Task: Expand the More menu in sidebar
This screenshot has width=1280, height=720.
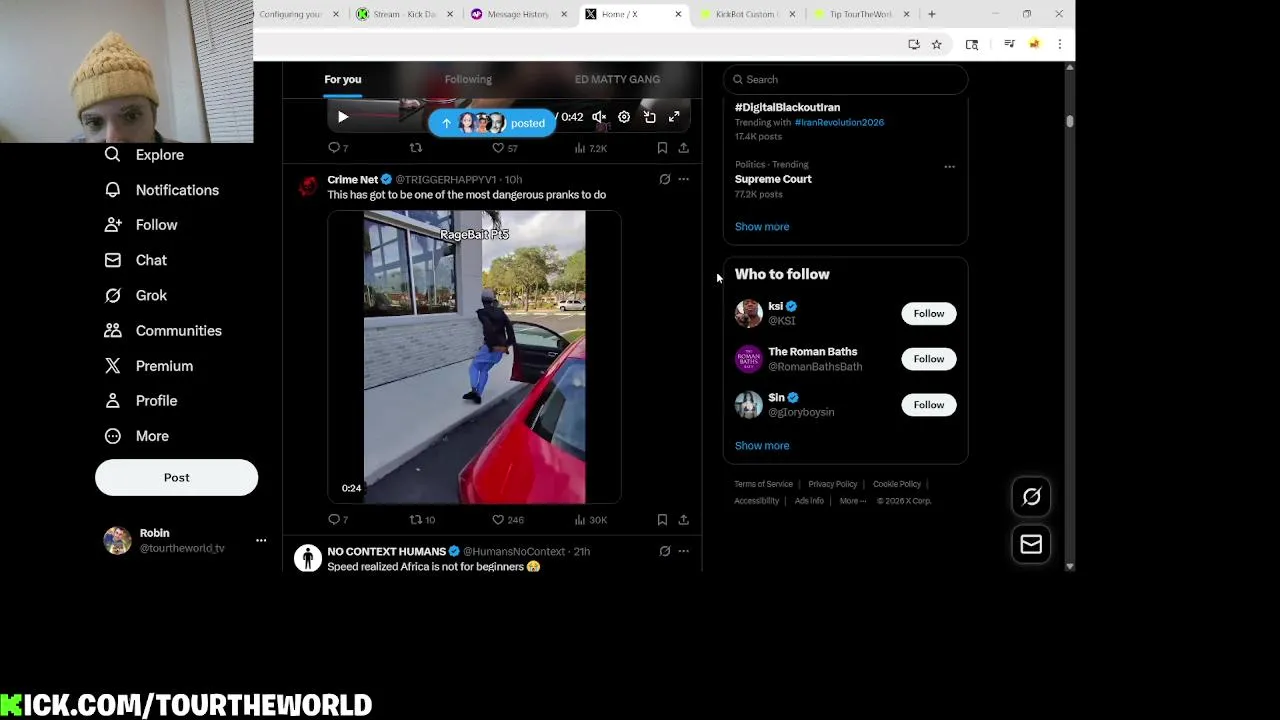Action: click(137, 436)
